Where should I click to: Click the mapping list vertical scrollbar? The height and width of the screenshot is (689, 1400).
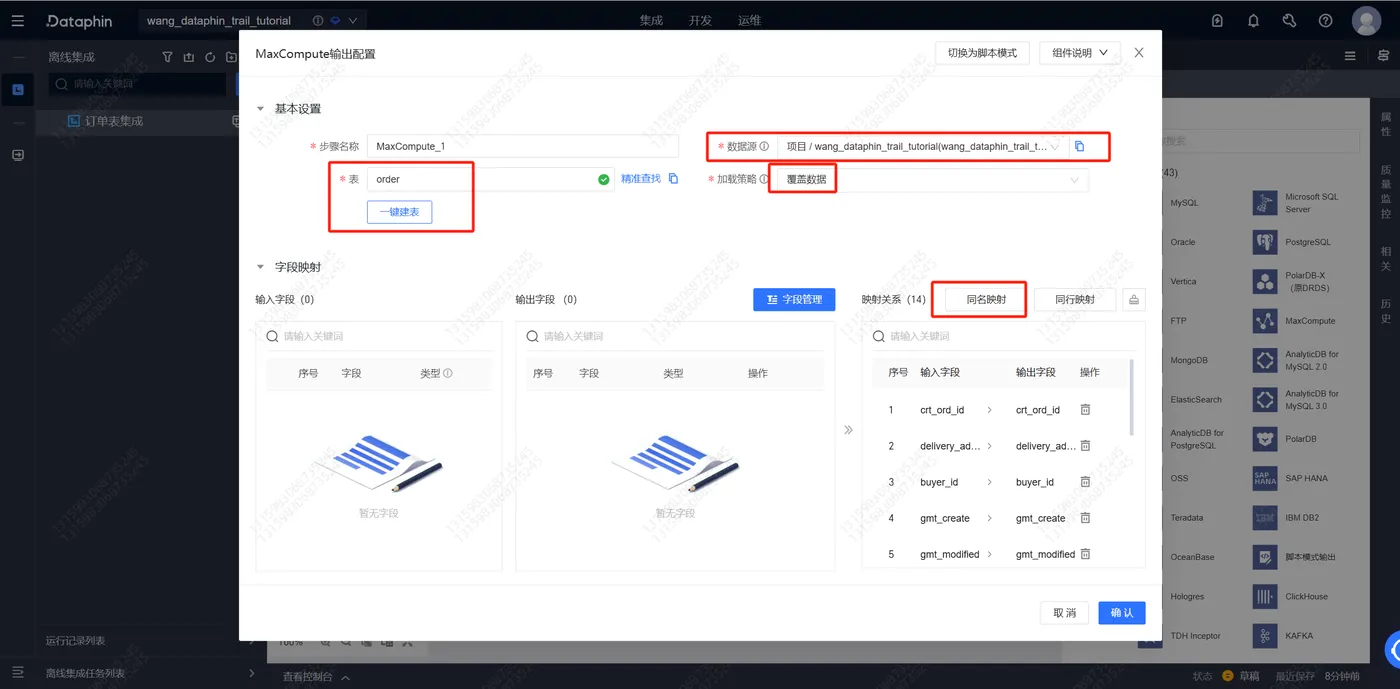coord(1132,398)
